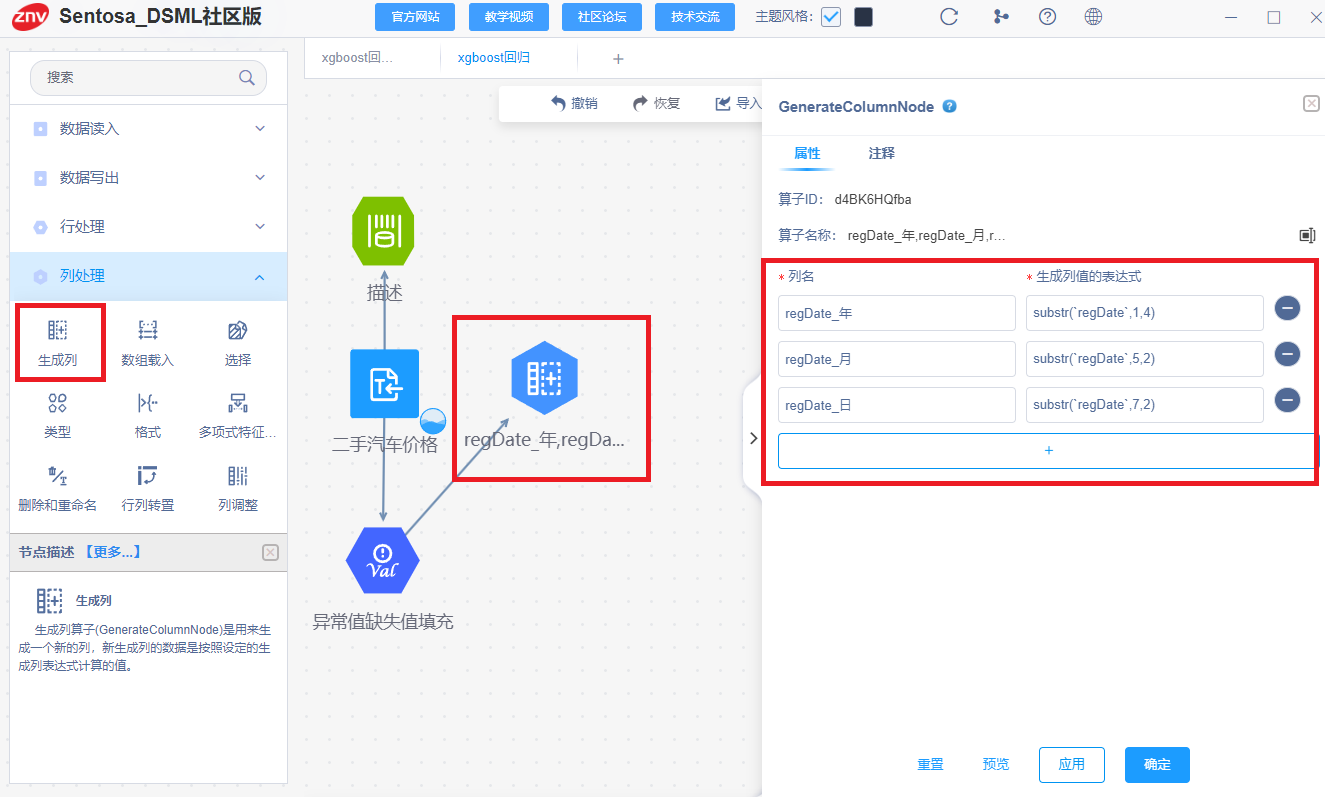1325x797 pixels.
Task: Collapse the properties panel with side arrow
Action: 753,438
